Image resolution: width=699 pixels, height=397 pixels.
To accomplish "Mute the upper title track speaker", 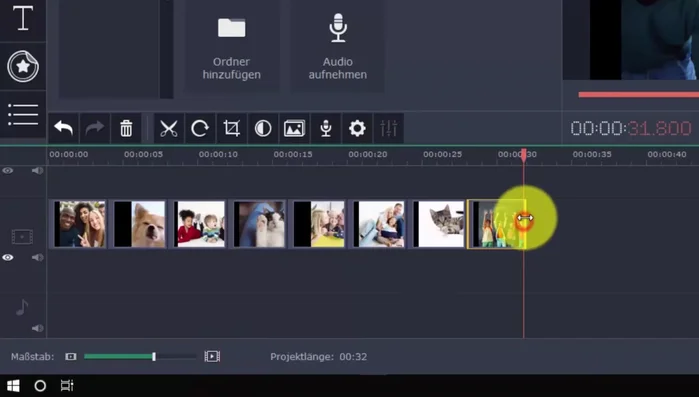I will tap(37, 171).
